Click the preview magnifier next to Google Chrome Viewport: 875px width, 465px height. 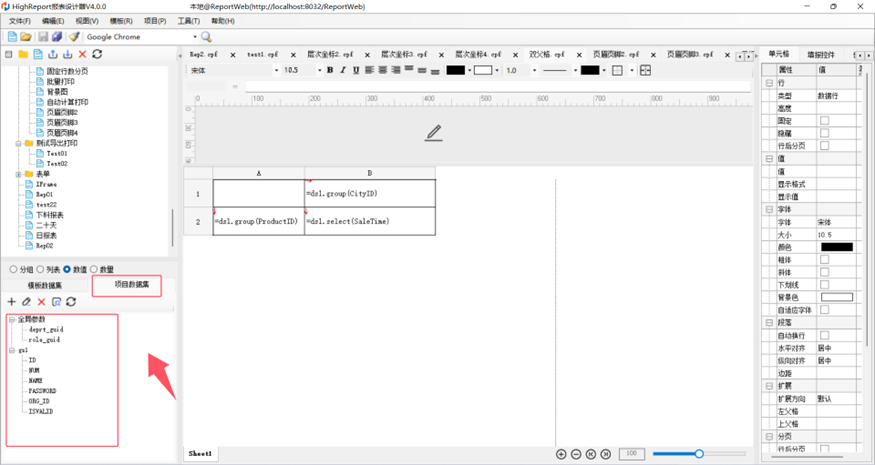pos(207,37)
